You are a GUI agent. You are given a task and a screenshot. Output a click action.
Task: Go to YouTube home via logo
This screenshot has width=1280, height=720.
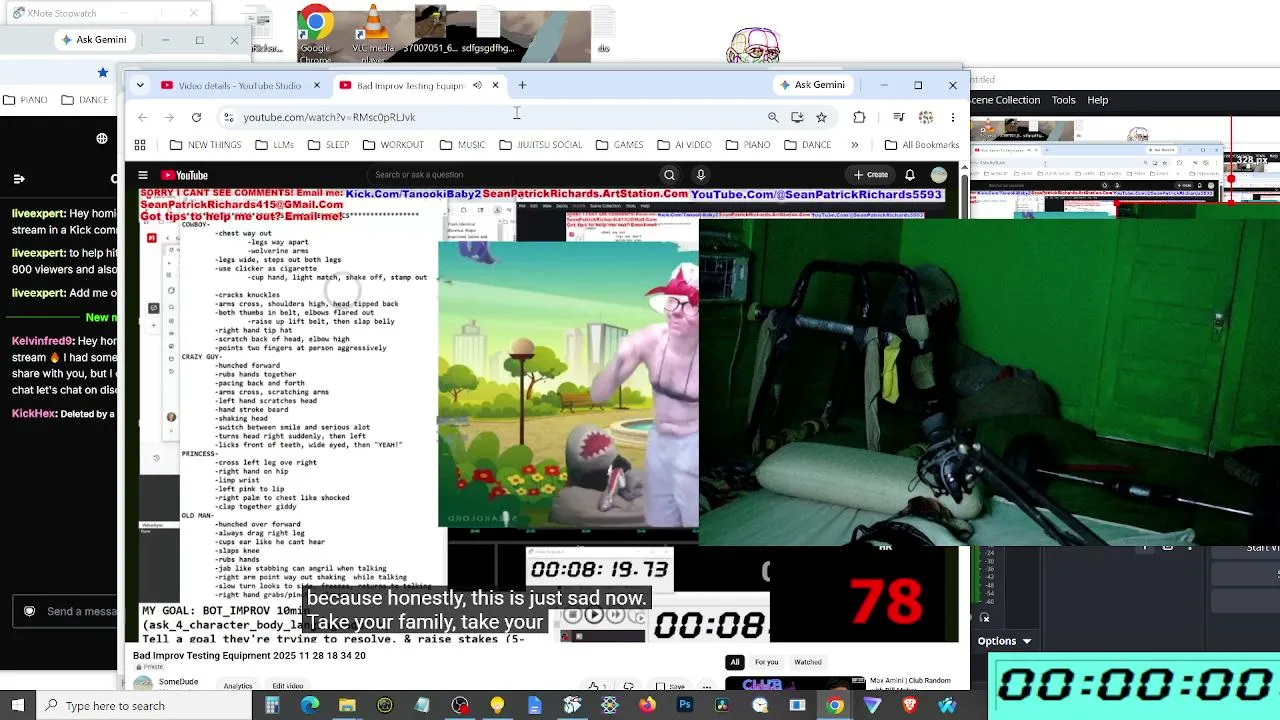point(185,175)
